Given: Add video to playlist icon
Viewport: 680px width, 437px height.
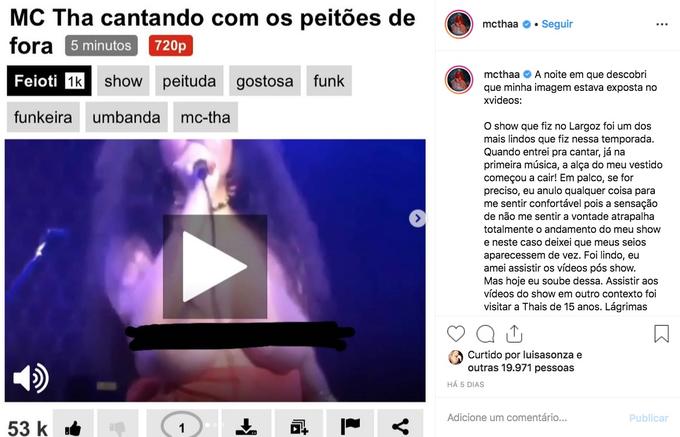Looking at the screenshot, I should pyautogui.click(x=299, y=427).
